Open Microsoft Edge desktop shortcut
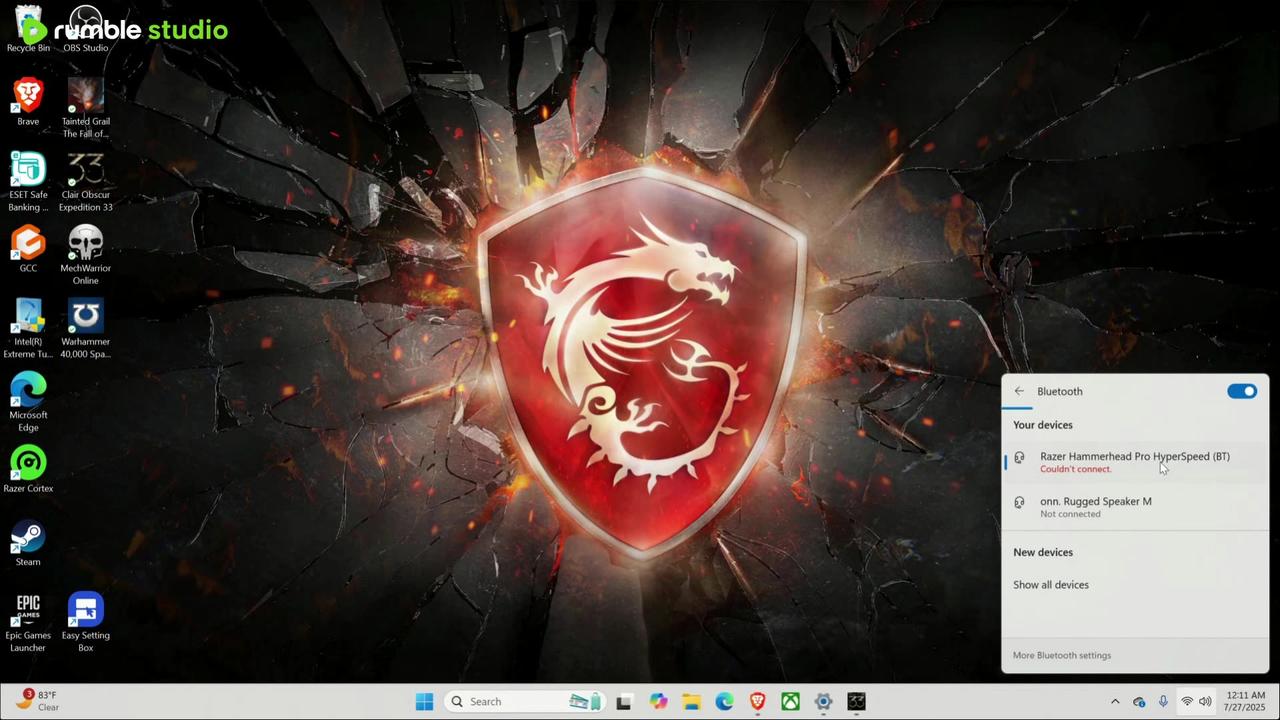 [28, 402]
